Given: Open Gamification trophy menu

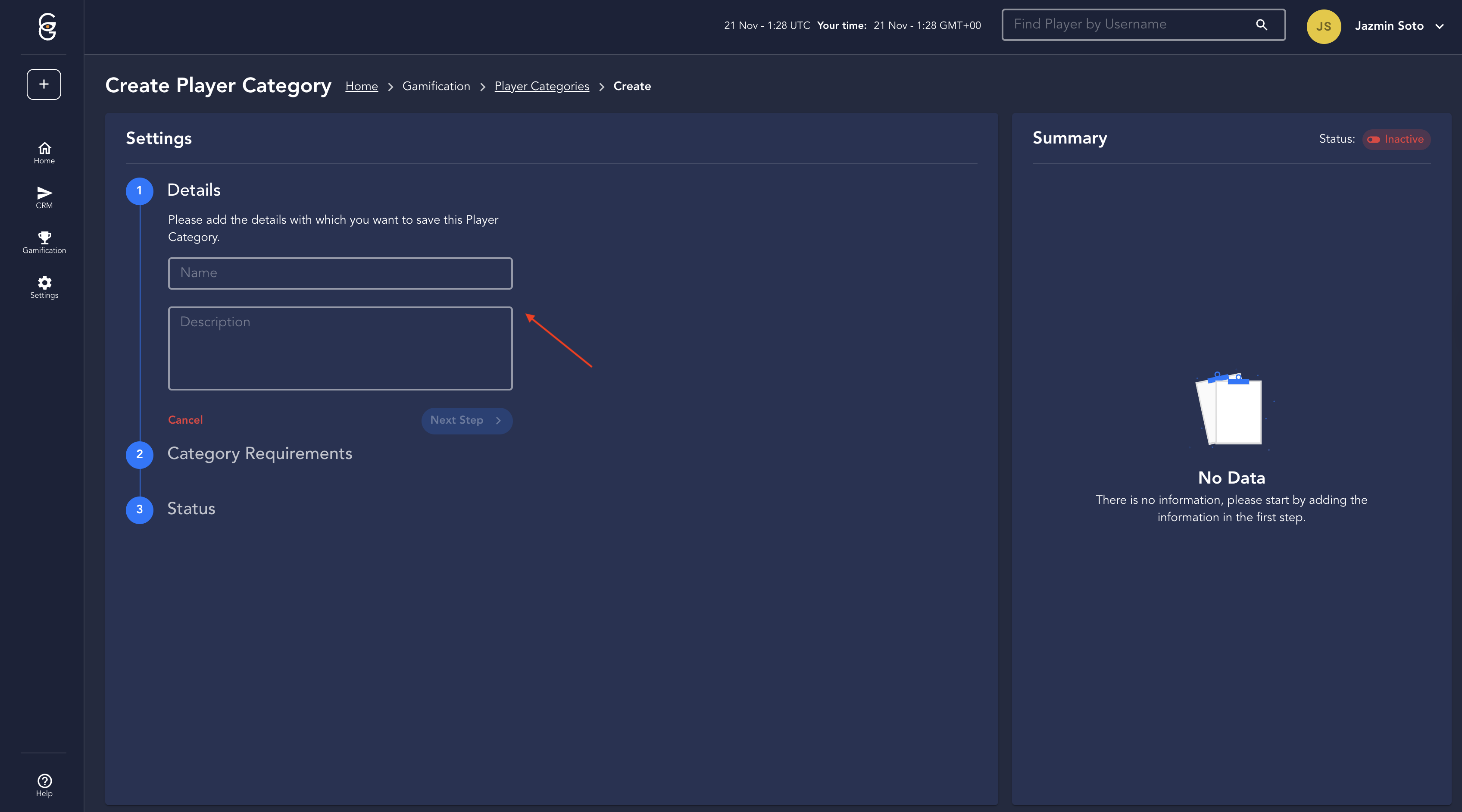Looking at the screenshot, I should pyautogui.click(x=44, y=242).
